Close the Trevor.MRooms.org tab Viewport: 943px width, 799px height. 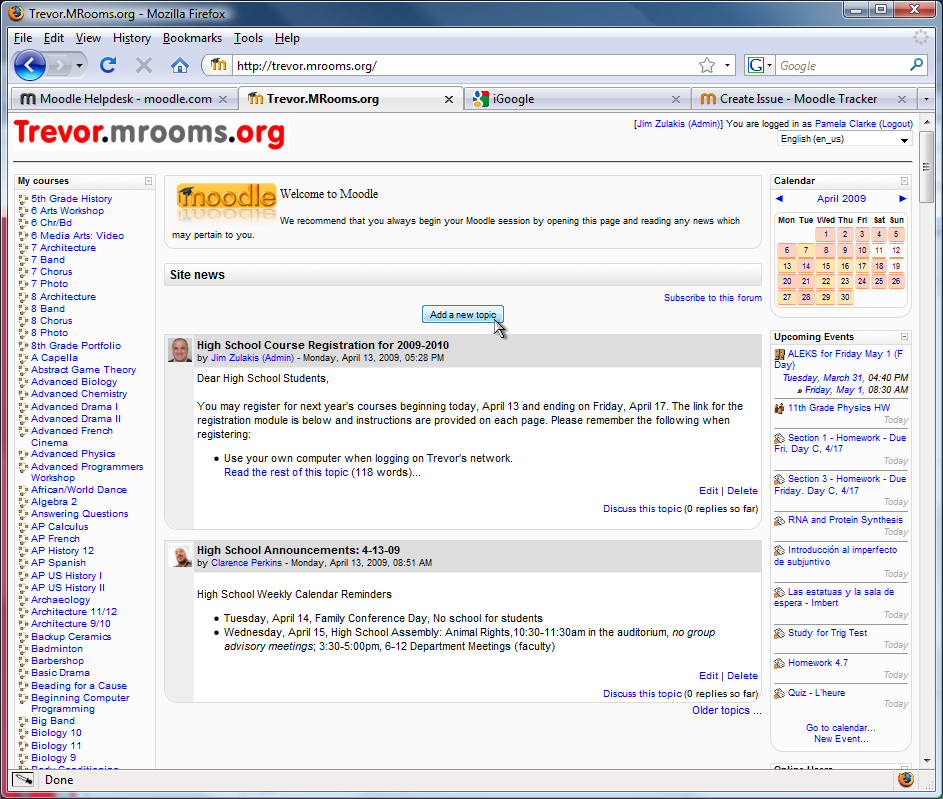pyautogui.click(x=449, y=99)
